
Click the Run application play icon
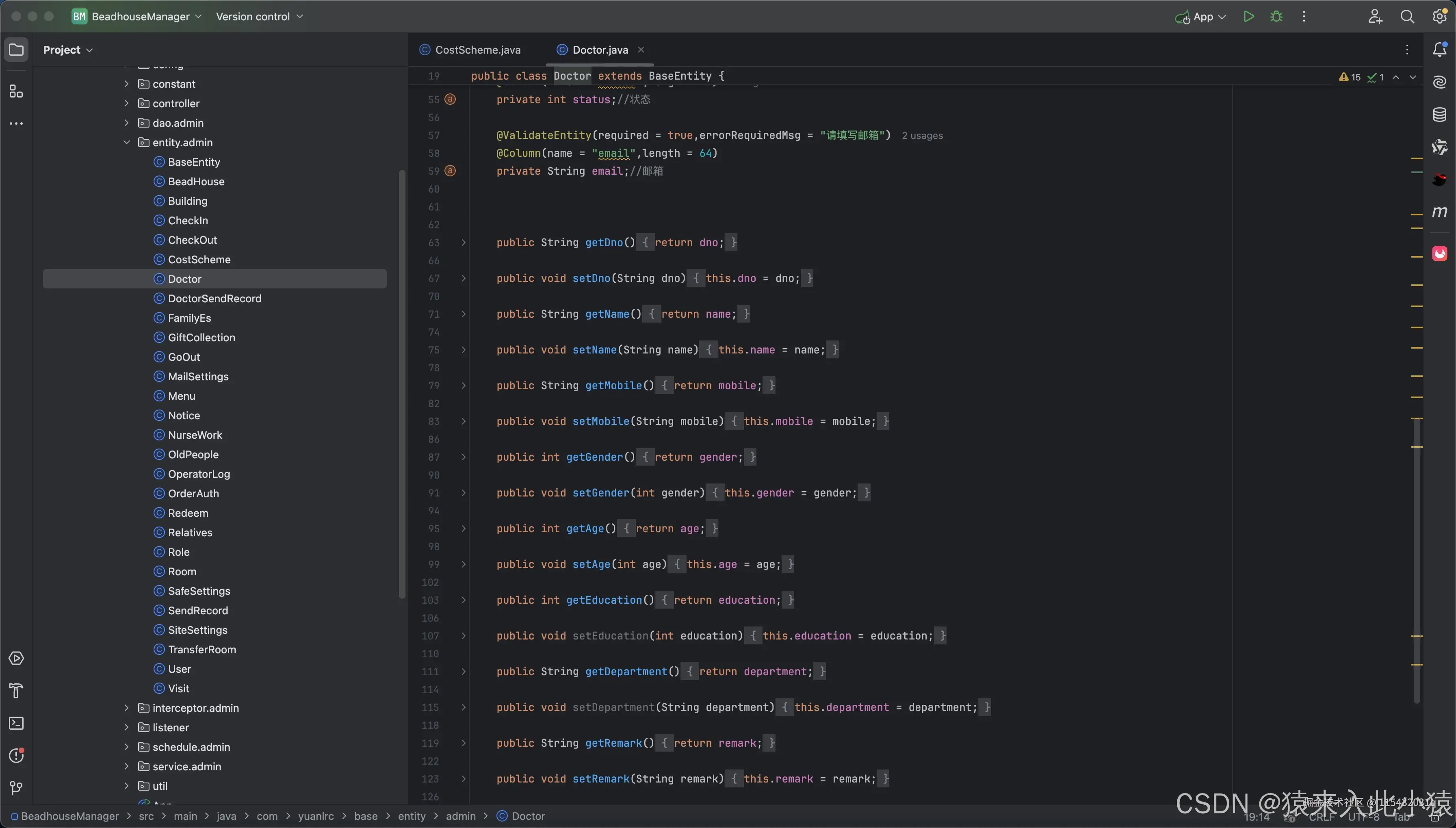(1248, 17)
